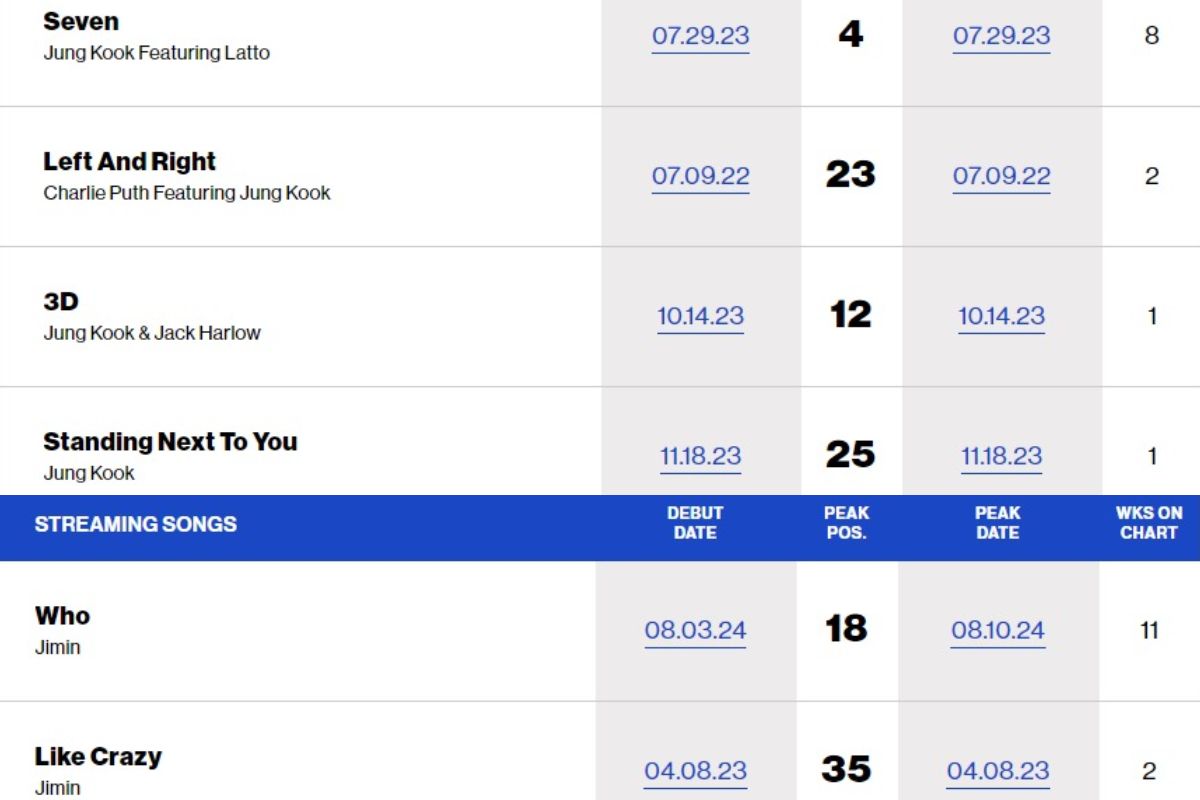1200x800 pixels.
Task: Click Like Crazy peak date 04.08.23
Action: coord(998,771)
